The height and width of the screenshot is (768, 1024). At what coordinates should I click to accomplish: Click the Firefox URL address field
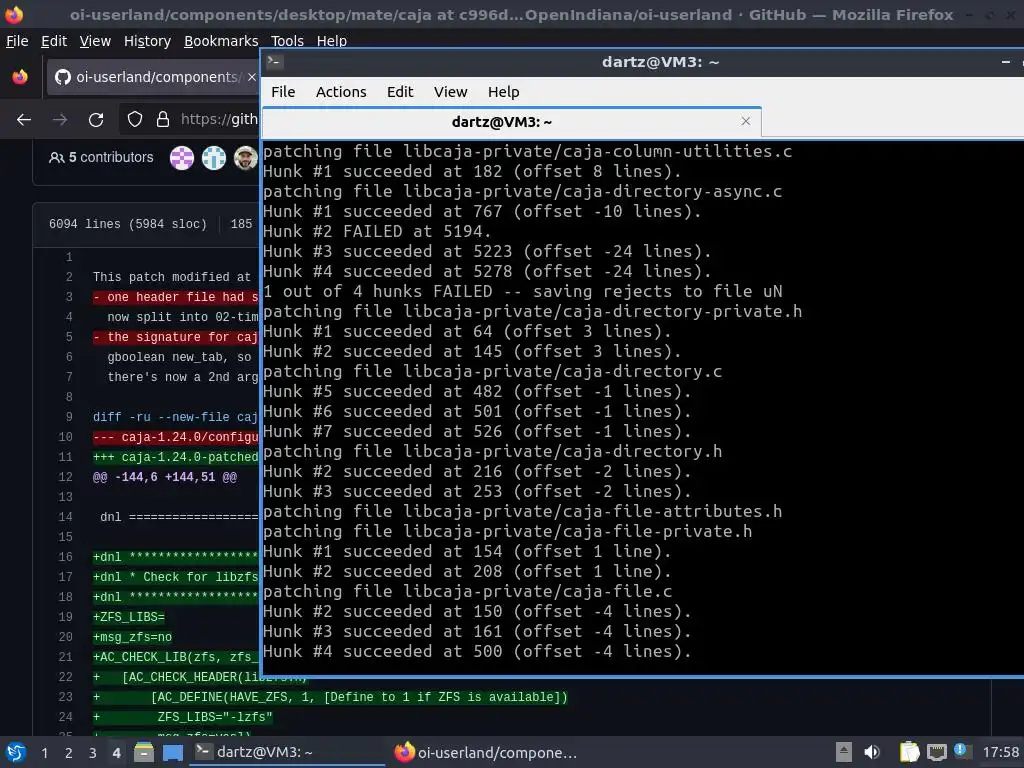[x=218, y=120]
